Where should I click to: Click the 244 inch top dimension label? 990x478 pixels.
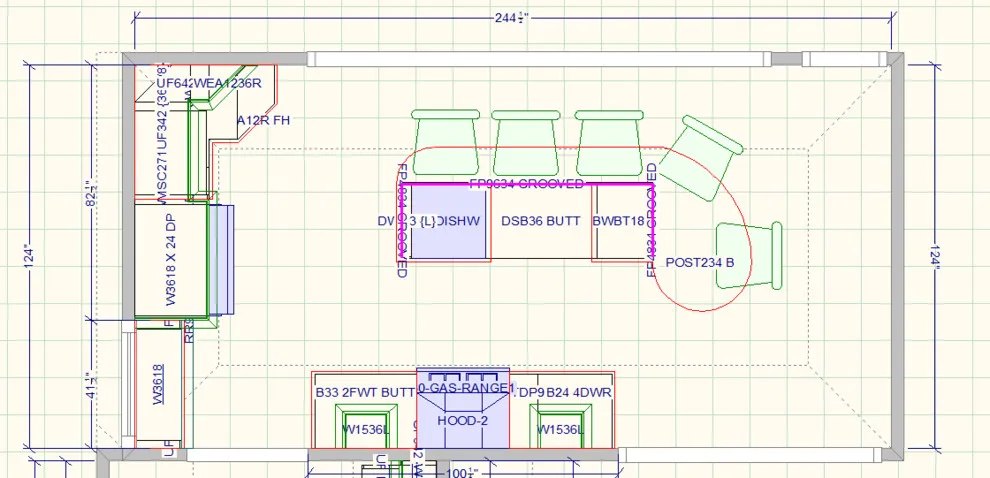click(x=511, y=18)
